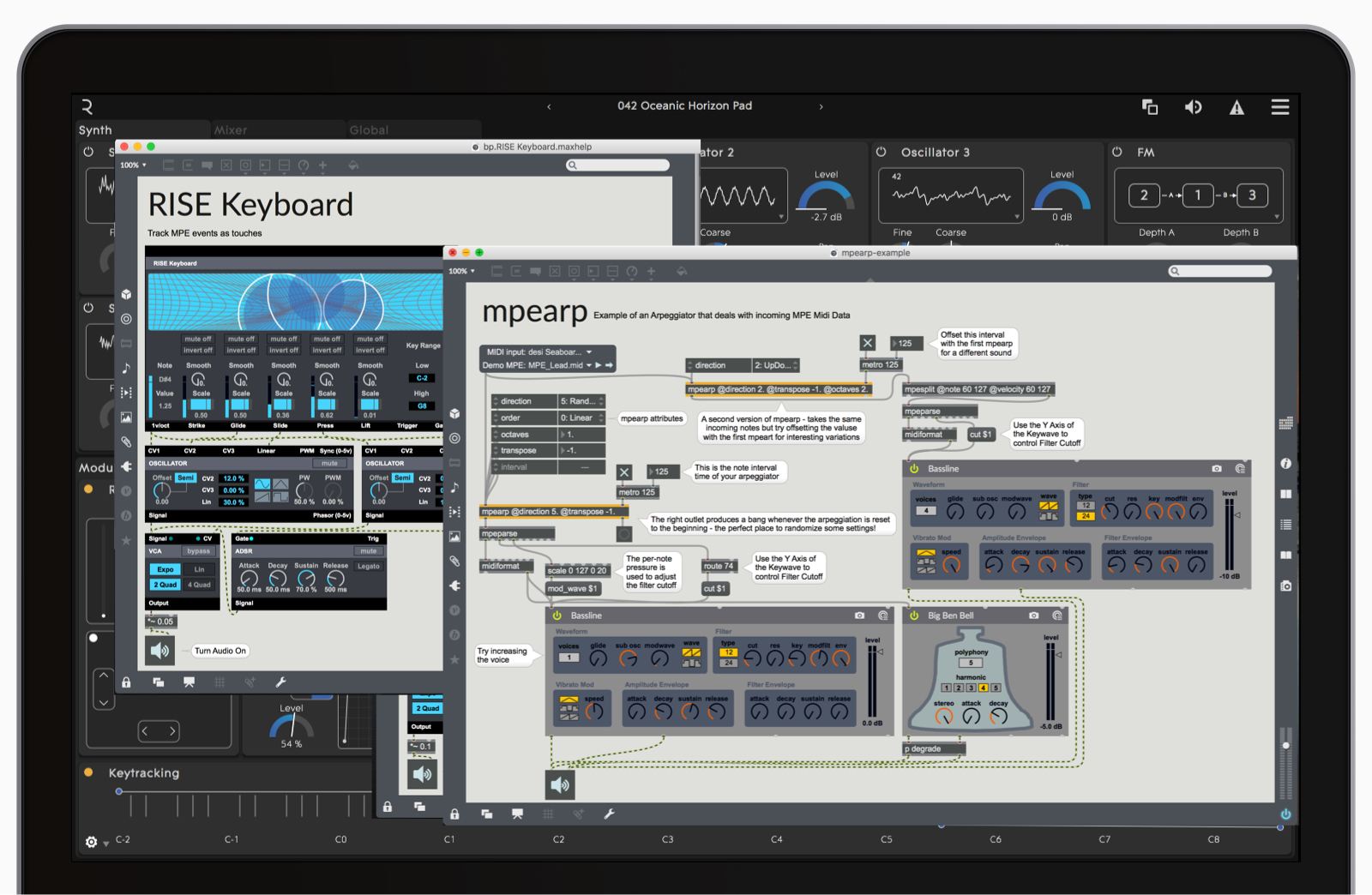The height and width of the screenshot is (895, 1372).
Task: Open the object cube icon in the mpearp left sidebar
Action: pos(454,413)
